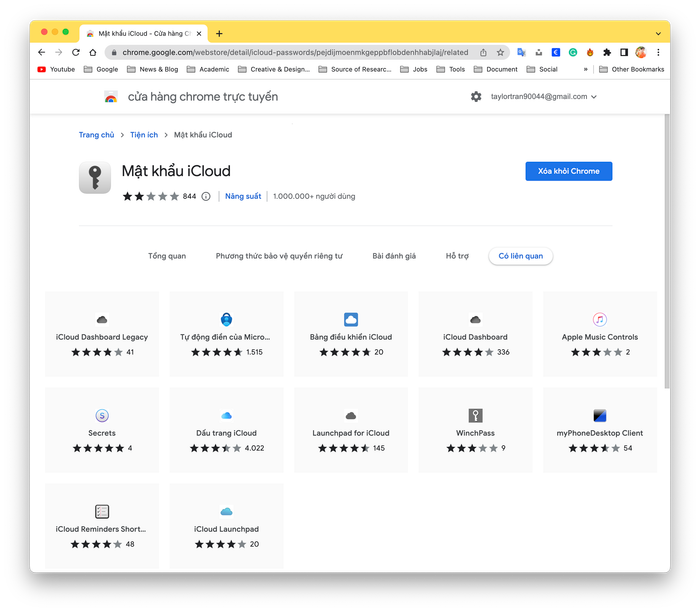700x612 pixels.
Task: Open the Google bookmarks folder
Action: pyautogui.click(x=101, y=69)
